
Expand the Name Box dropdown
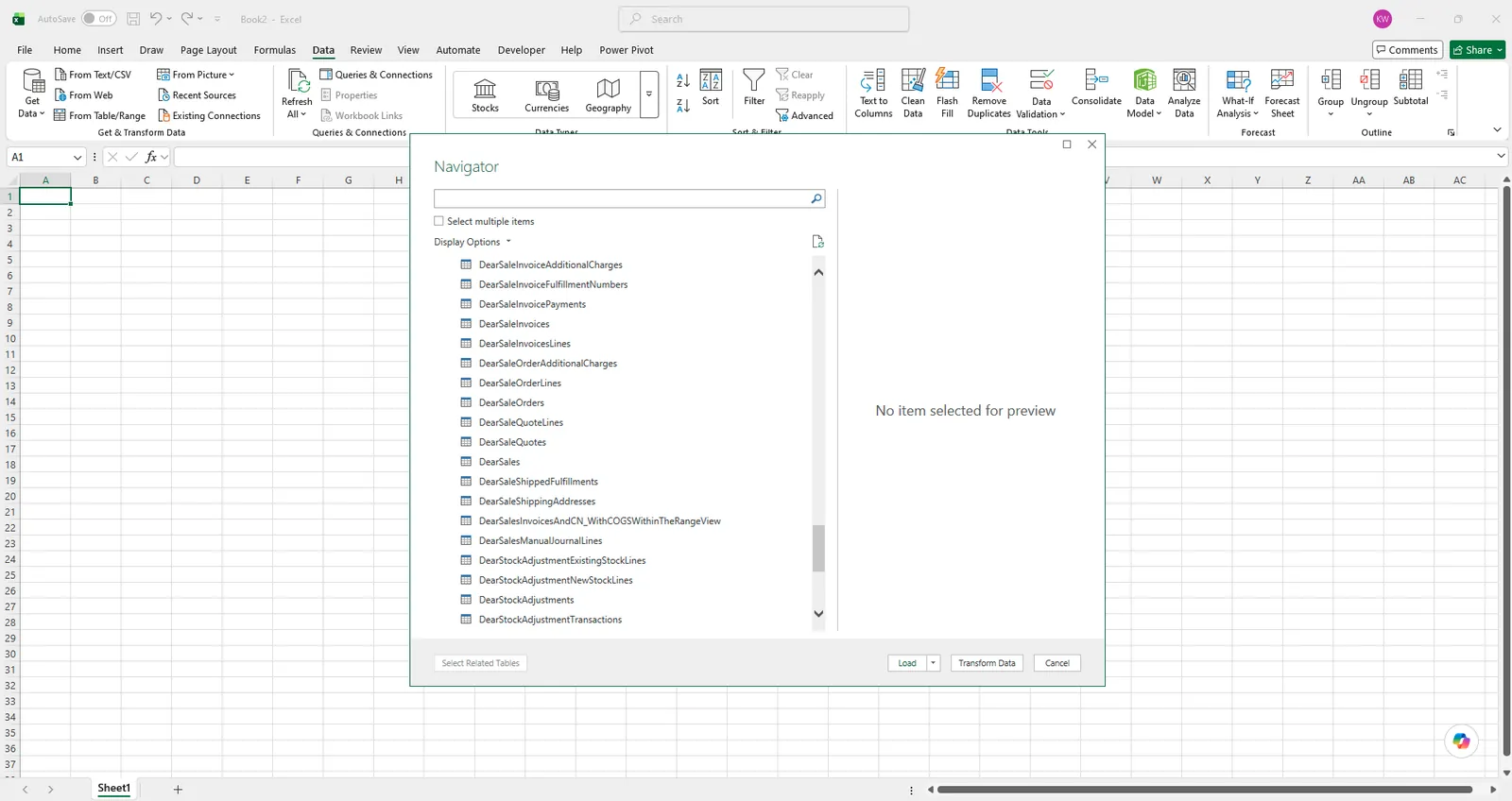pos(77,157)
